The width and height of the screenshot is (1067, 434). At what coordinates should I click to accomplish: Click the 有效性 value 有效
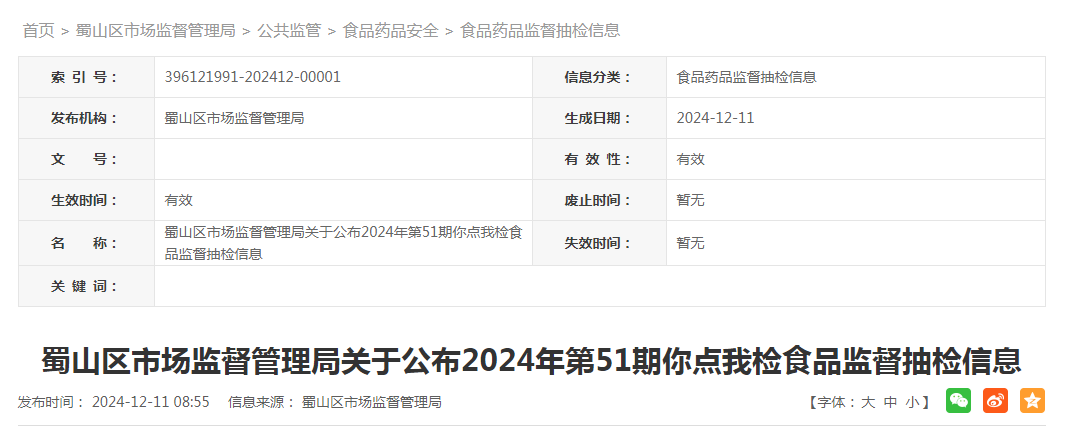(x=691, y=159)
